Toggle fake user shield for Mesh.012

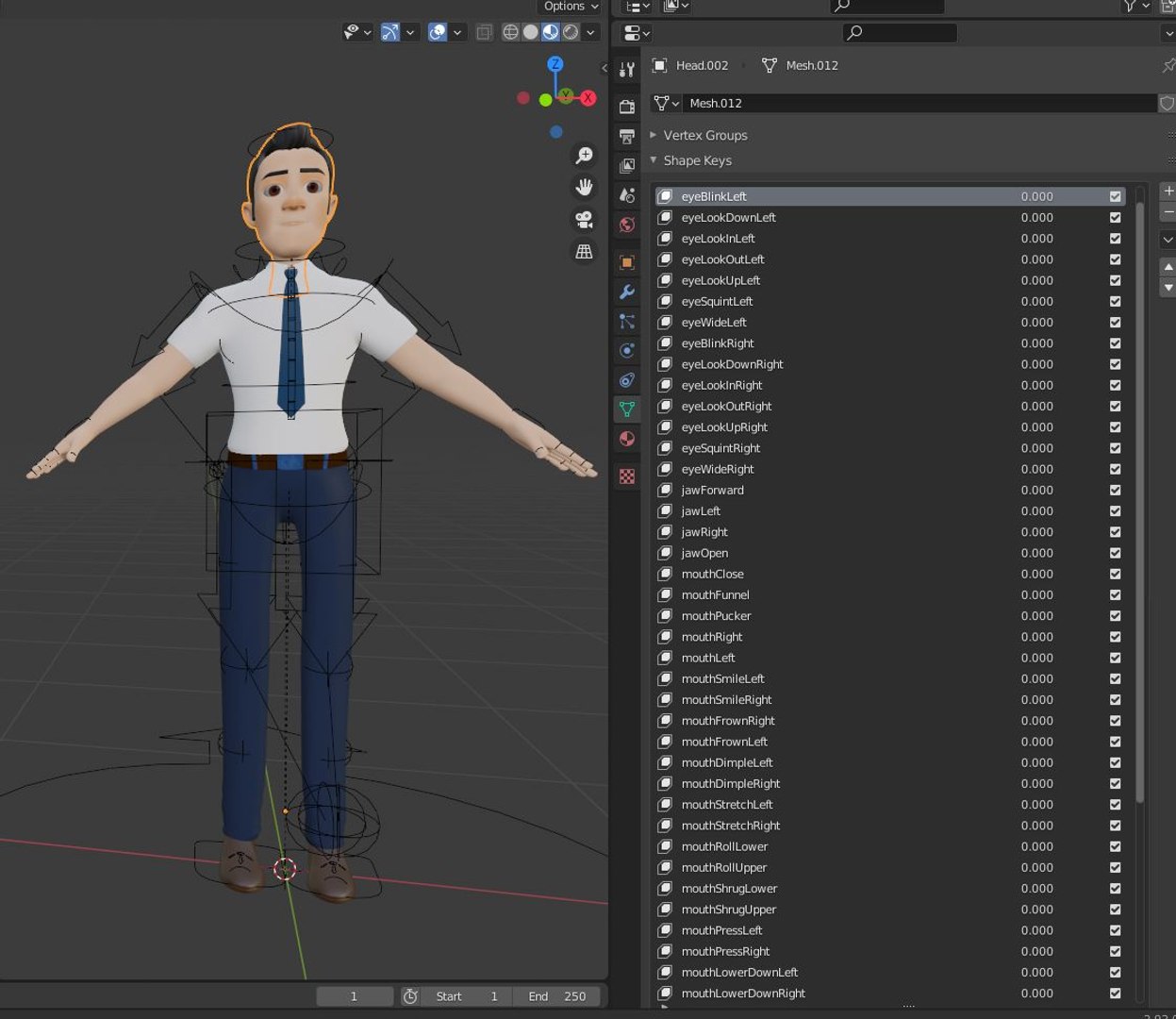click(x=1167, y=103)
